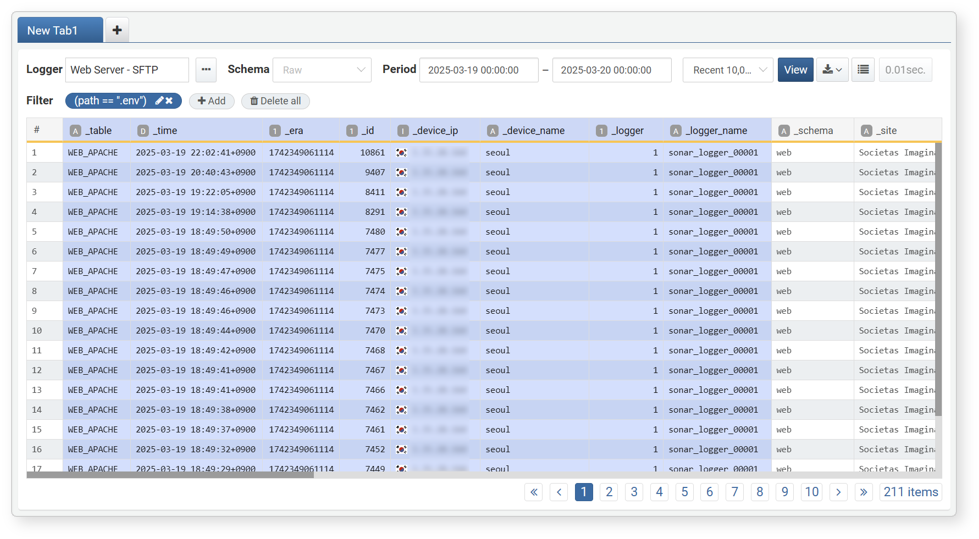Screen dimensions: 979x539
Task: Edit the period end date field
Action: [x=612, y=70]
